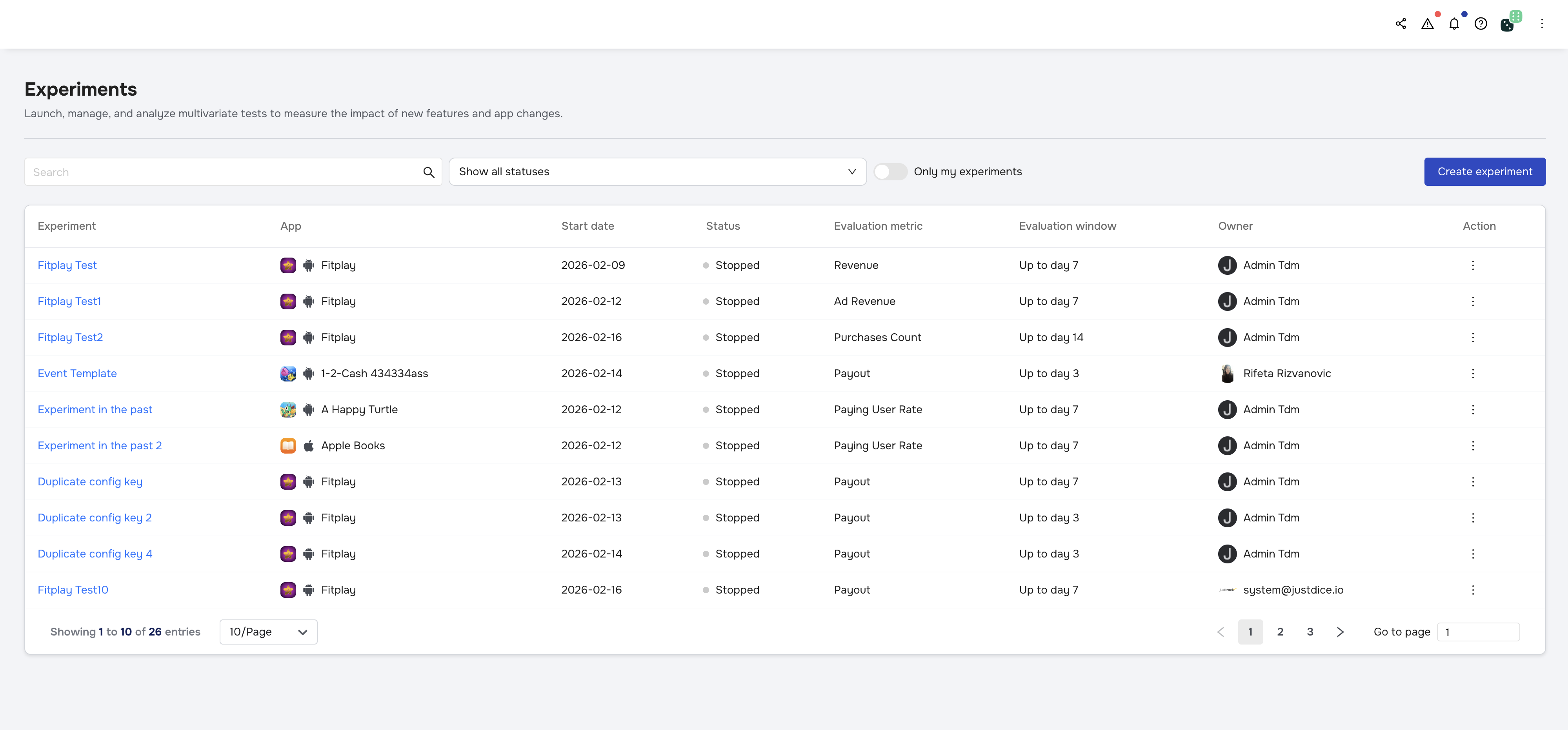Screen dimensions: 1568x730
Task: Go to pagination page 2
Action: pos(1280,632)
